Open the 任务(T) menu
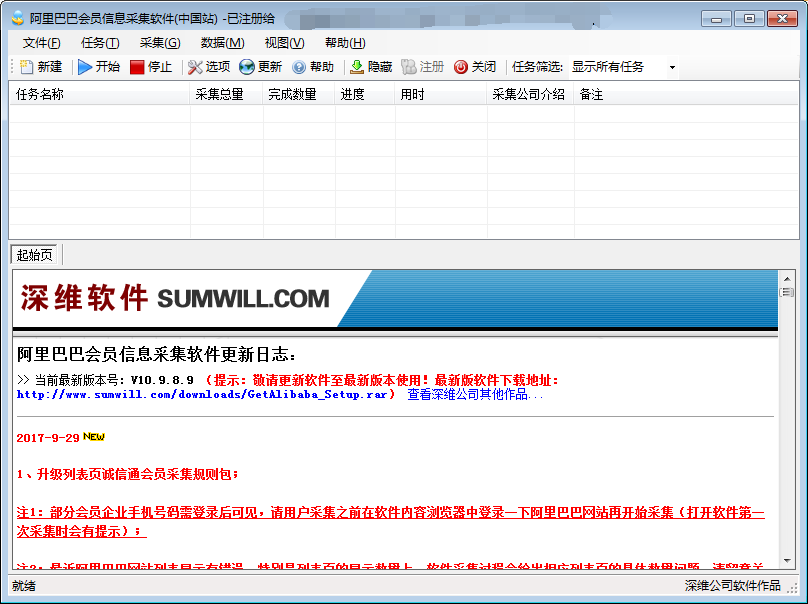Viewport: 808px width, 604px height. coord(100,43)
